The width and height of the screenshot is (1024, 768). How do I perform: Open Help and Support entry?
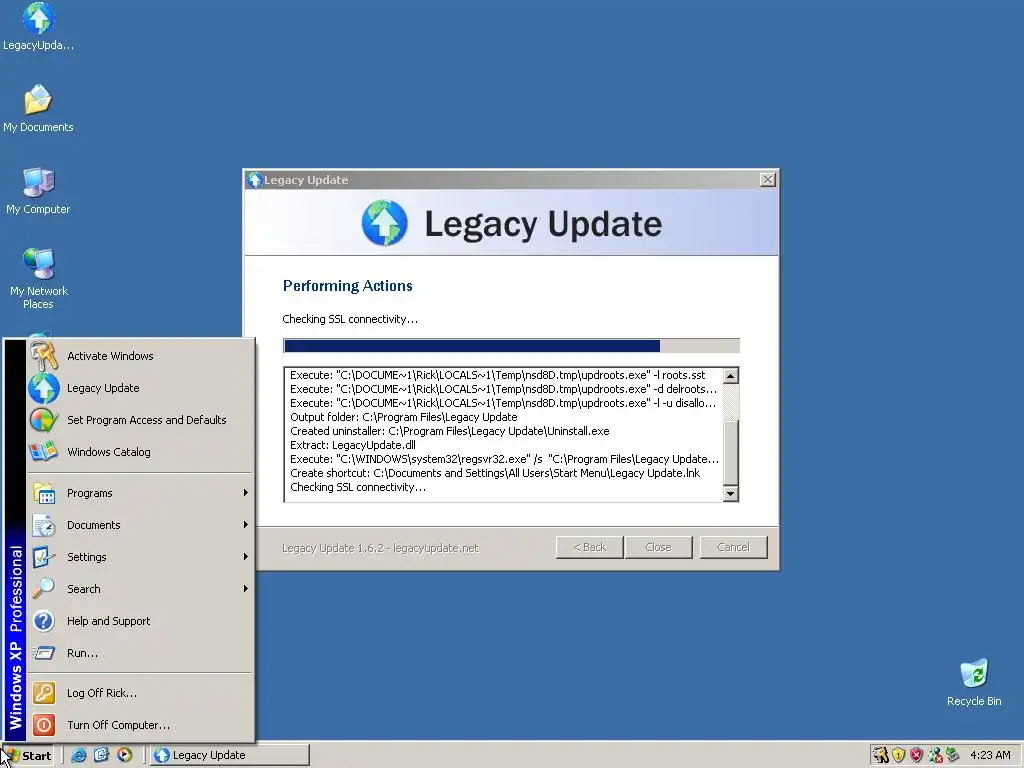pyautogui.click(x=140, y=621)
